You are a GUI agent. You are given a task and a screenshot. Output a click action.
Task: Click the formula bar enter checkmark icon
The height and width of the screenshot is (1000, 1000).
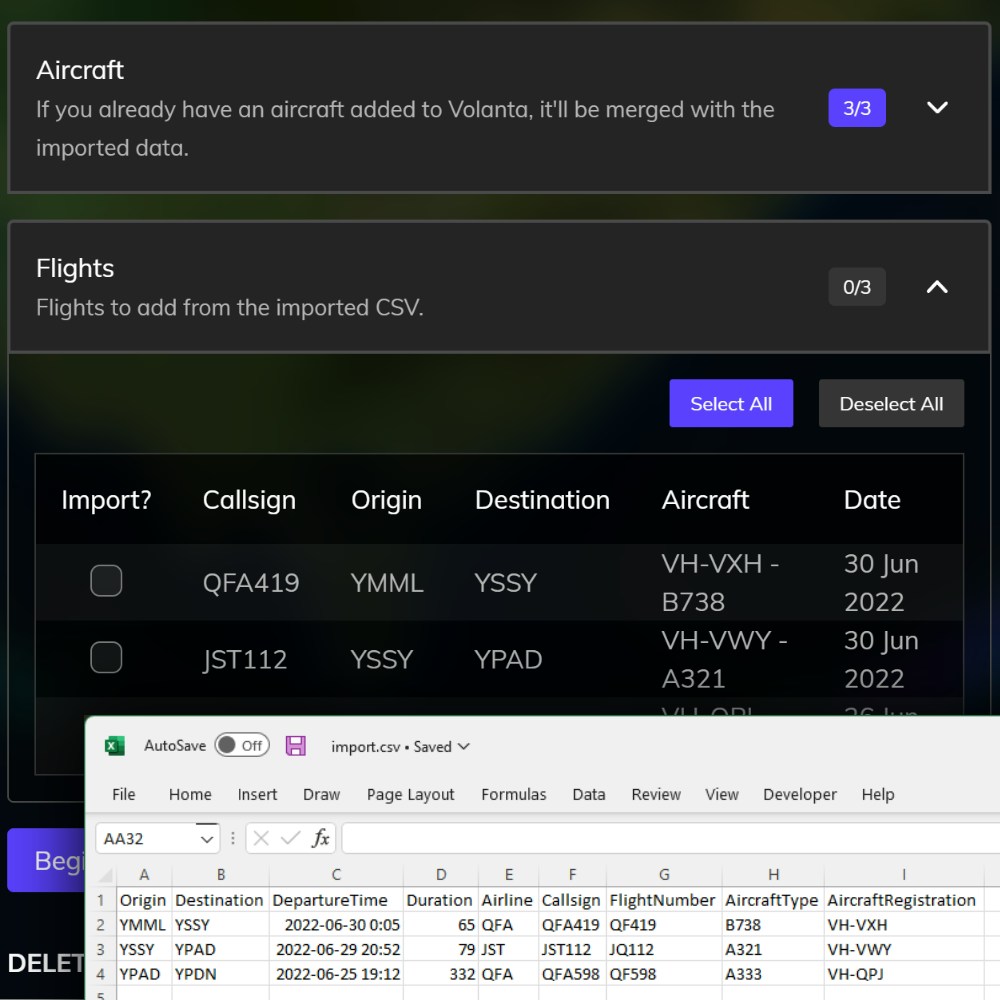point(290,839)
